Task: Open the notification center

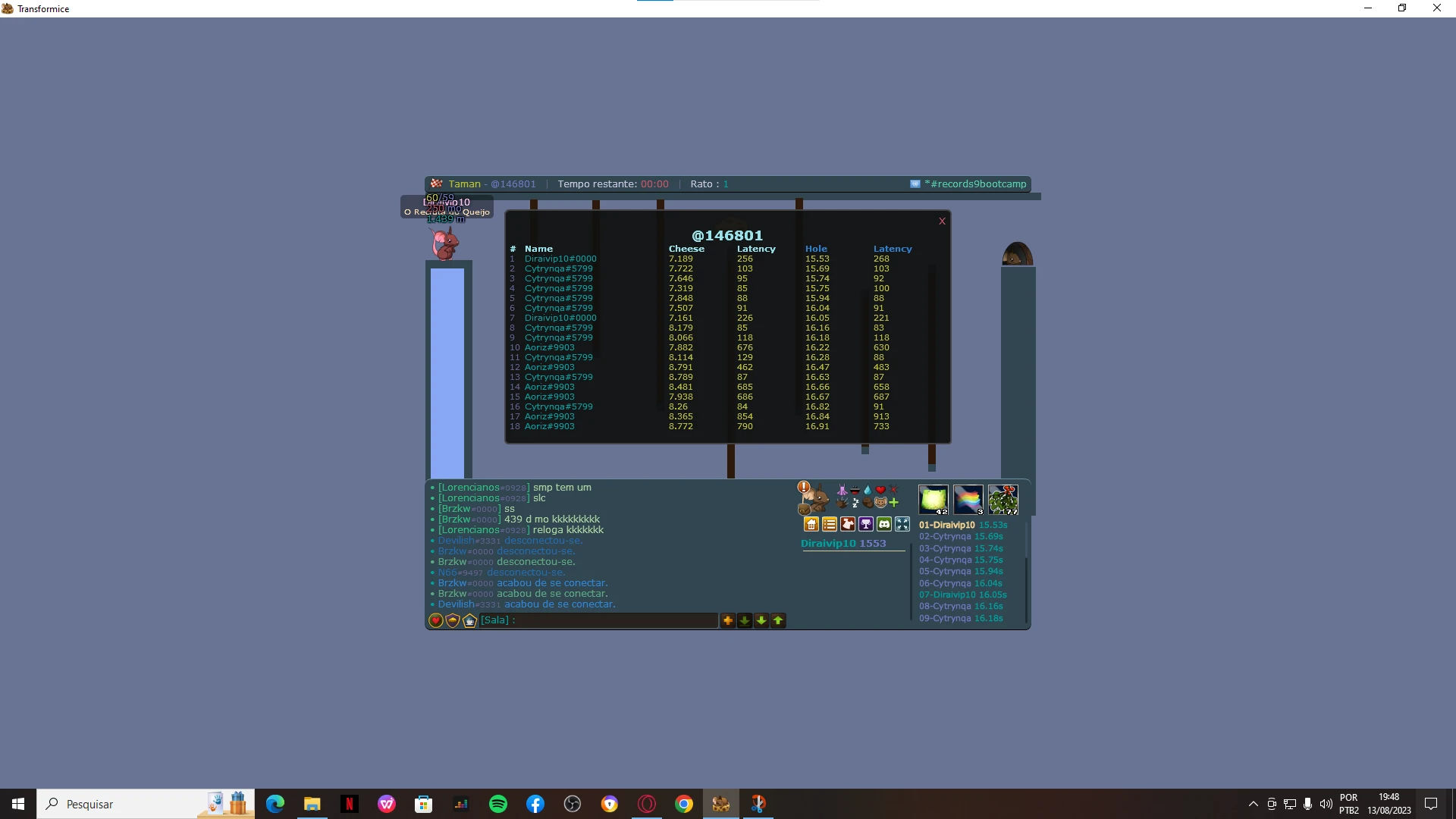Action: [x=1431, y=804]
